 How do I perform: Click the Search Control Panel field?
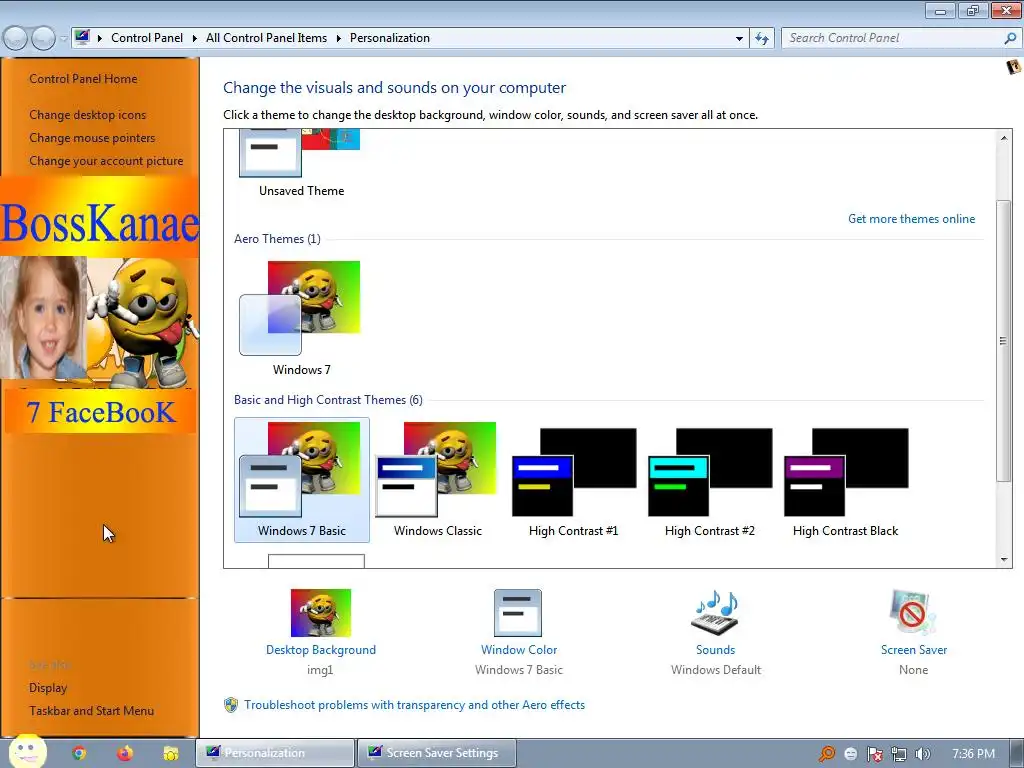coord(893,38)
